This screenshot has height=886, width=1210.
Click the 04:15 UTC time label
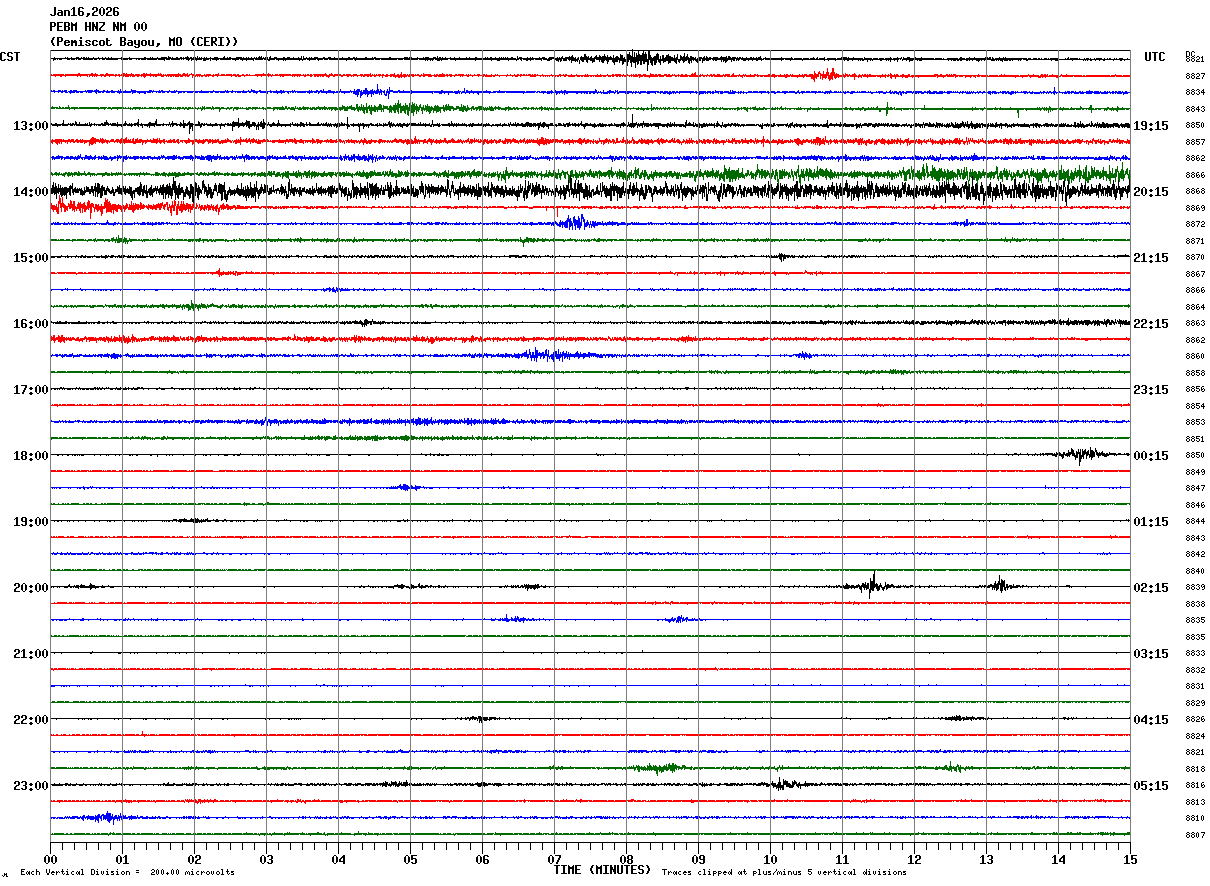(1151, 720)
